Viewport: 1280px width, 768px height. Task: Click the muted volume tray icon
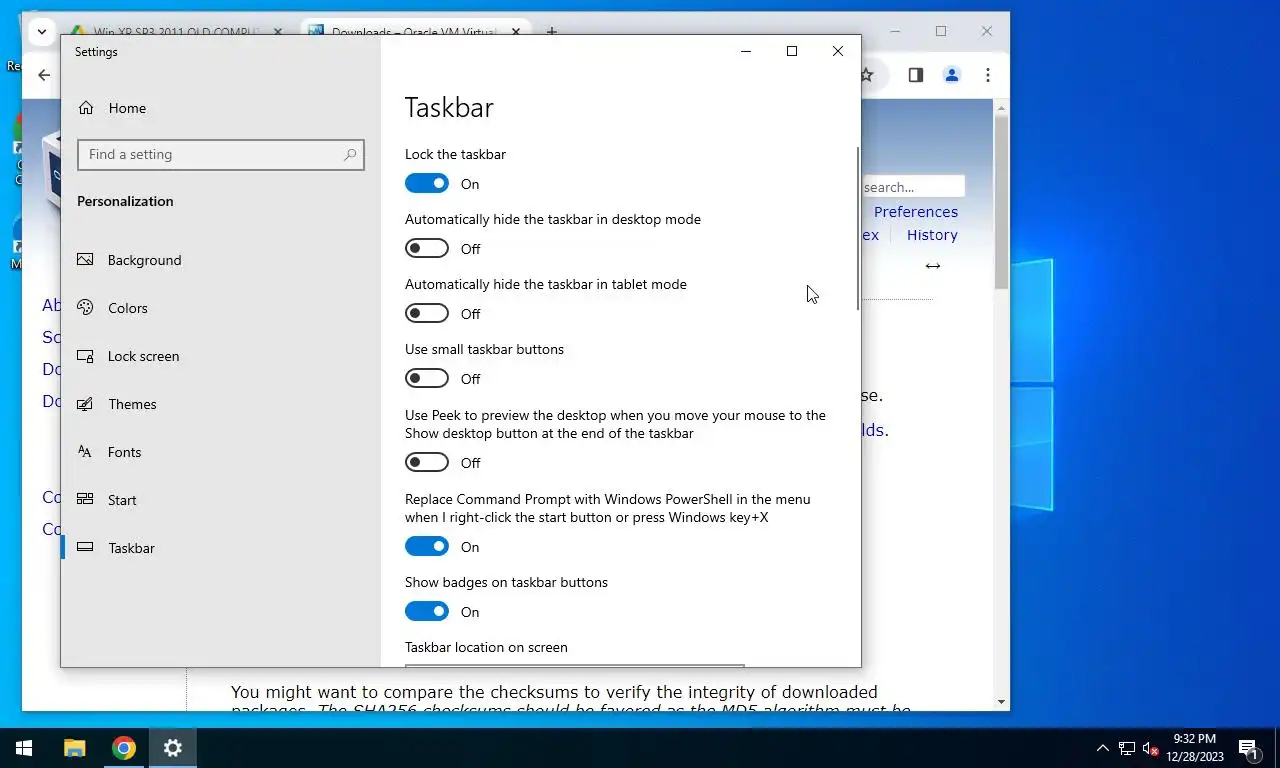[1151, 748]
